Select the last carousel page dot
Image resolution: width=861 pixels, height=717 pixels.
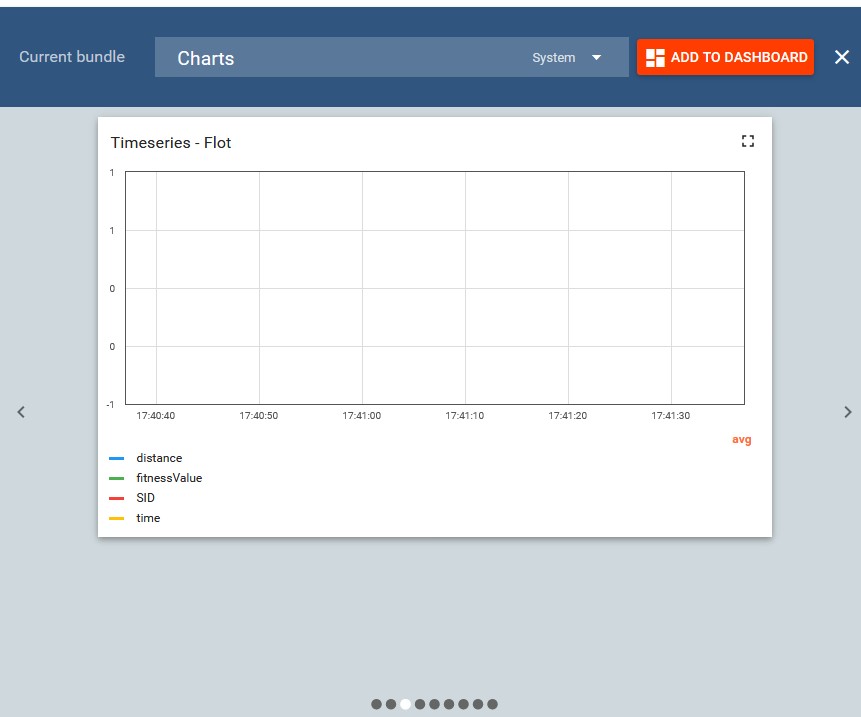click(x=493, y=704)
